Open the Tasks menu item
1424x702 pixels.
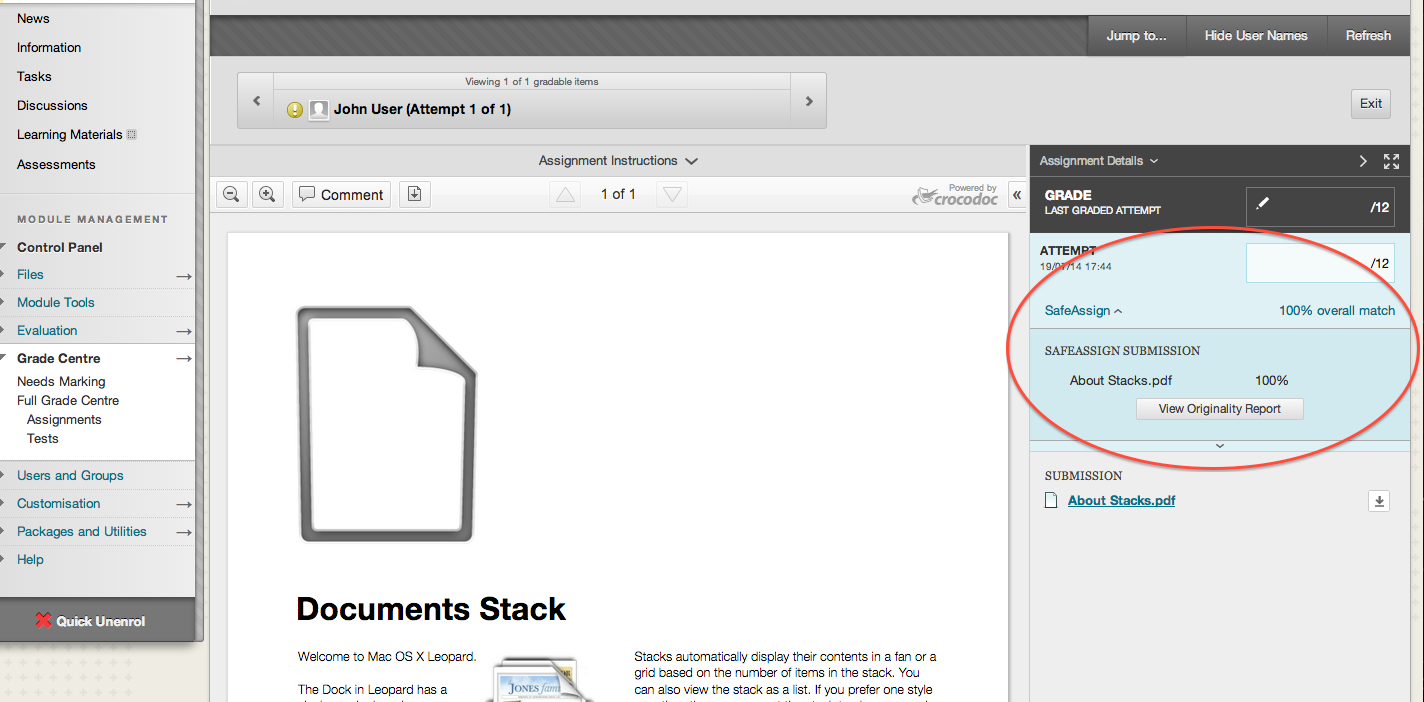coord(34,76)
